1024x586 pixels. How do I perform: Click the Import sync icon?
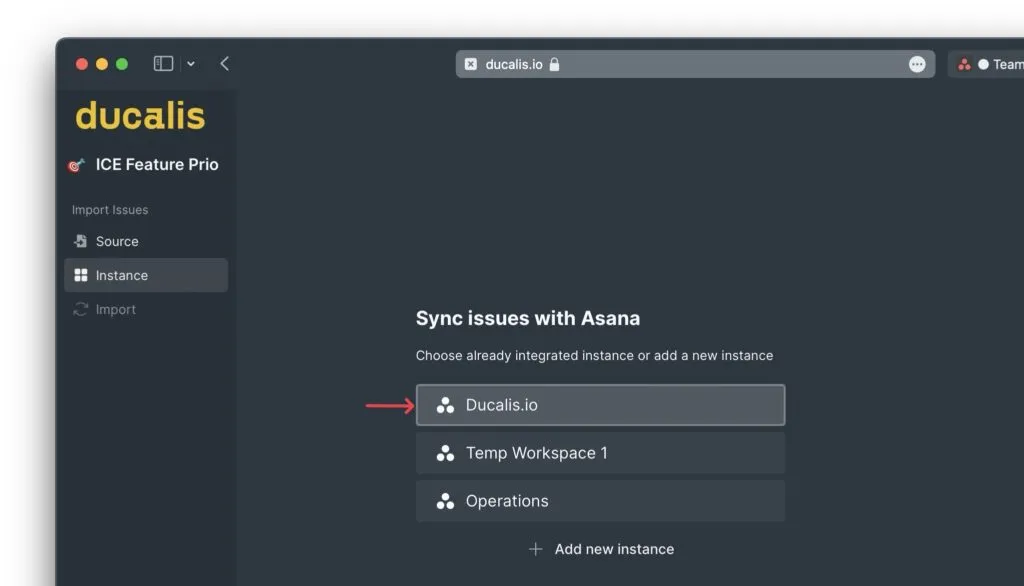click(81, 310)
